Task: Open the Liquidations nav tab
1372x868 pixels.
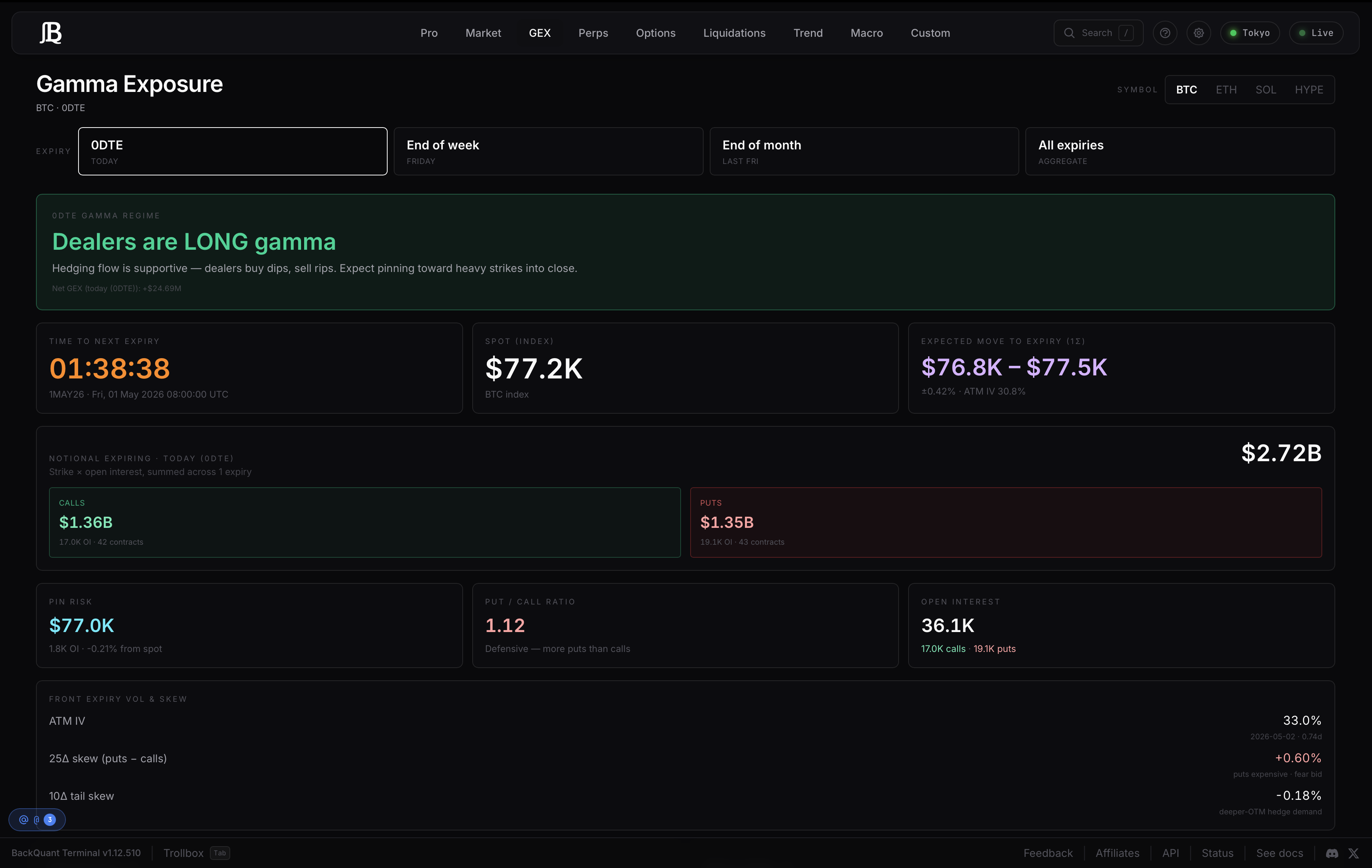Action: (x=734, y=33)
